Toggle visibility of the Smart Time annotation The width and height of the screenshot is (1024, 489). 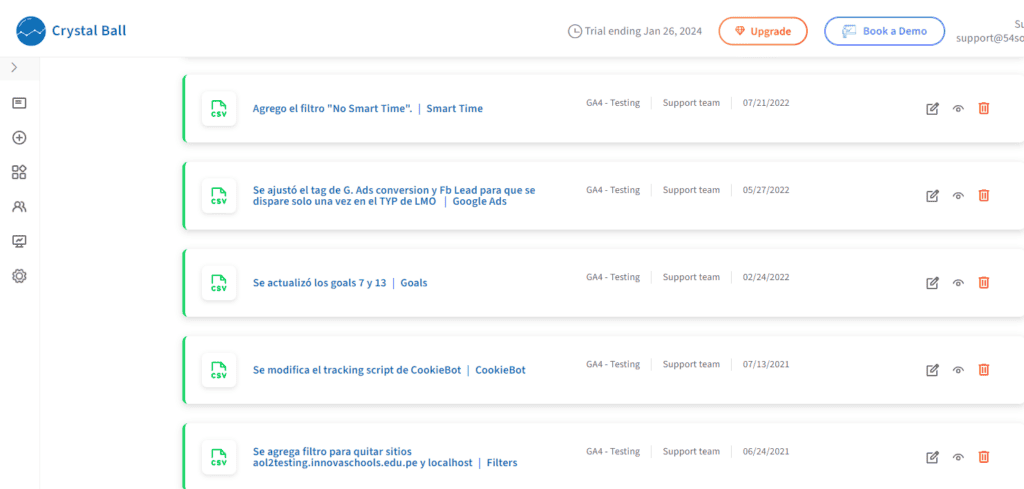pyautogui.click(x=958, y=109)
